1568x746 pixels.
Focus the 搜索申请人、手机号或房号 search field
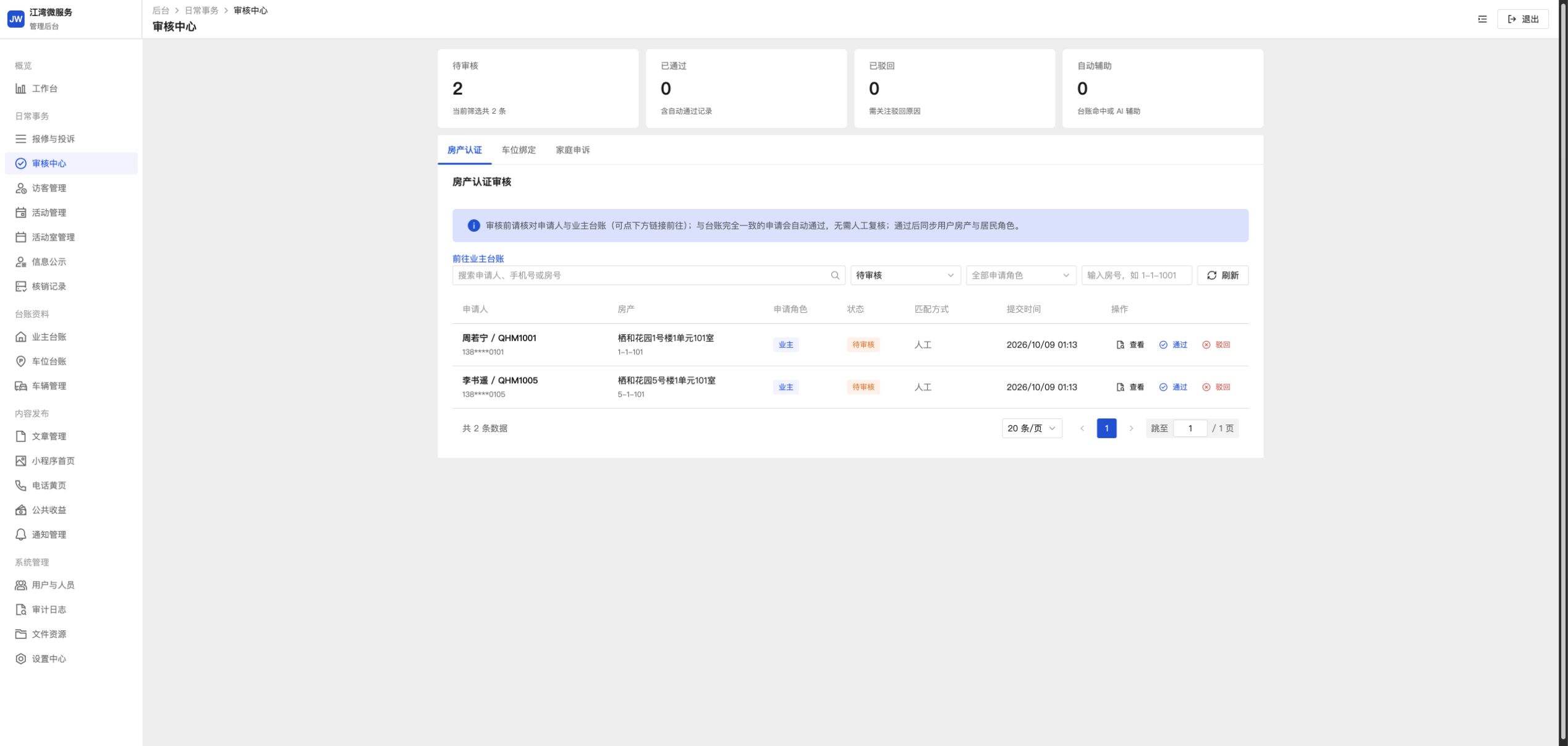coord(649,276)
